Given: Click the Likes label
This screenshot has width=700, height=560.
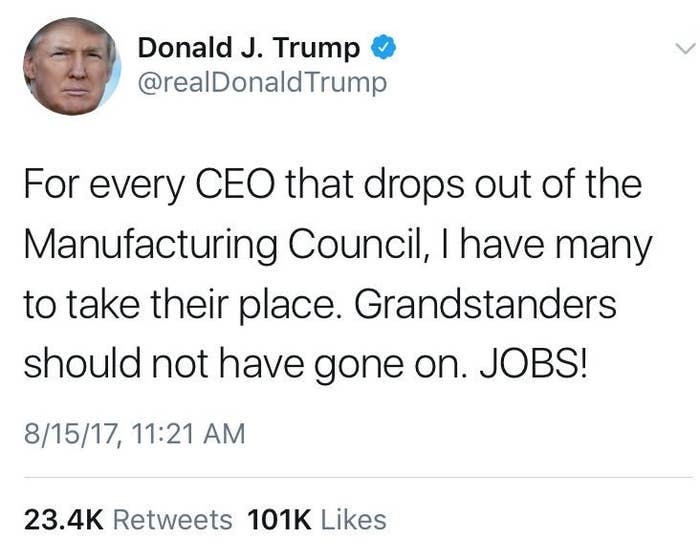Looking at the screenshot, I should pos(354,520).
